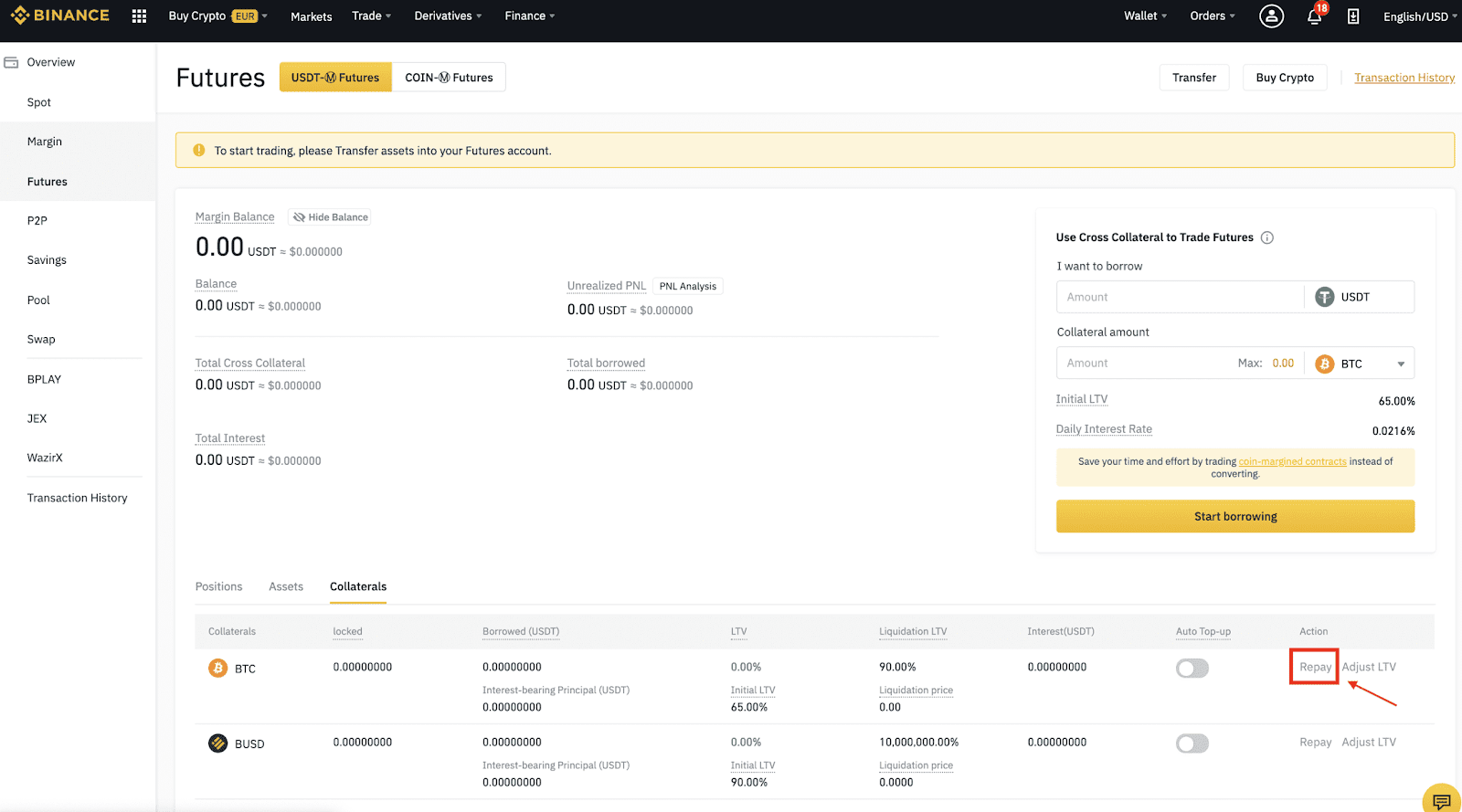This screenshot has width=1462, height=812.
Task: Click the download app icon
Action: (x=1353, y=16)
